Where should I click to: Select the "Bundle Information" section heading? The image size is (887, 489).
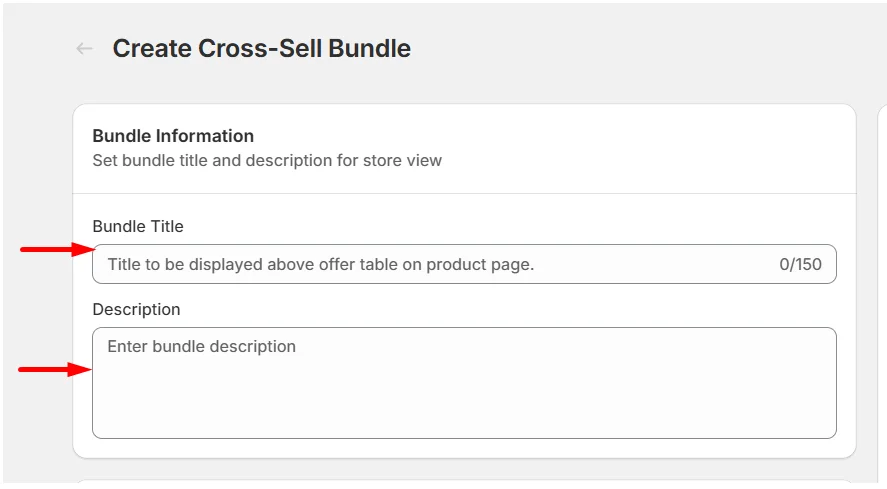click(x=173, y=136)
